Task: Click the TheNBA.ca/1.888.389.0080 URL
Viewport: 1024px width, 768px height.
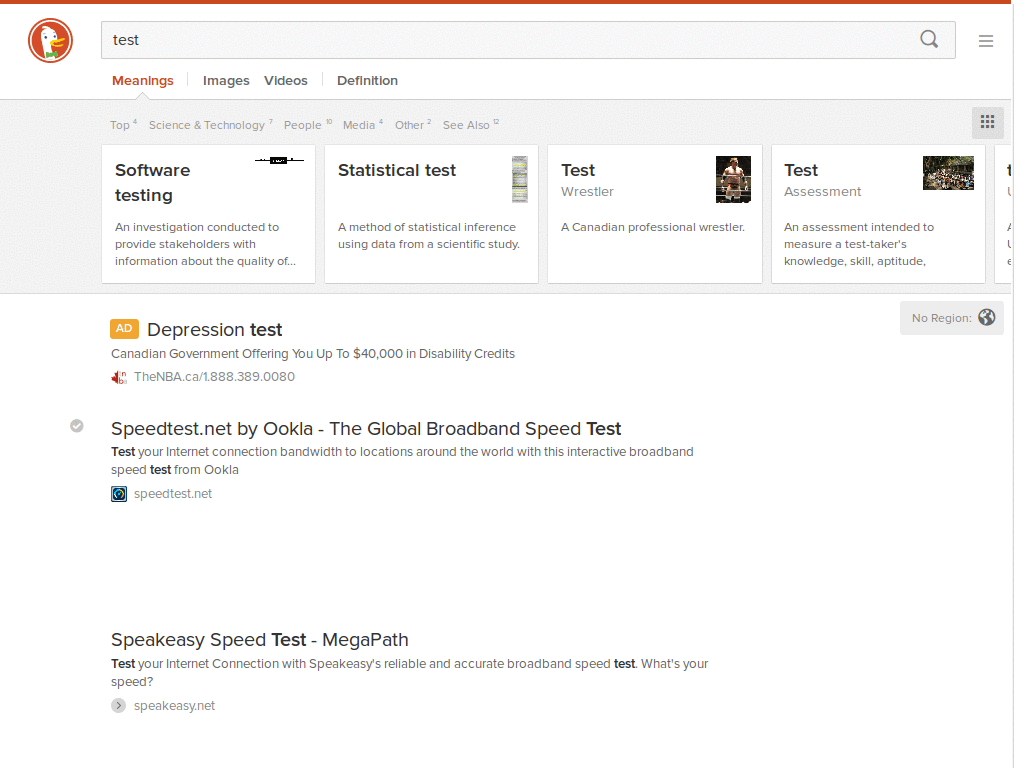Action: click(214, 377)
